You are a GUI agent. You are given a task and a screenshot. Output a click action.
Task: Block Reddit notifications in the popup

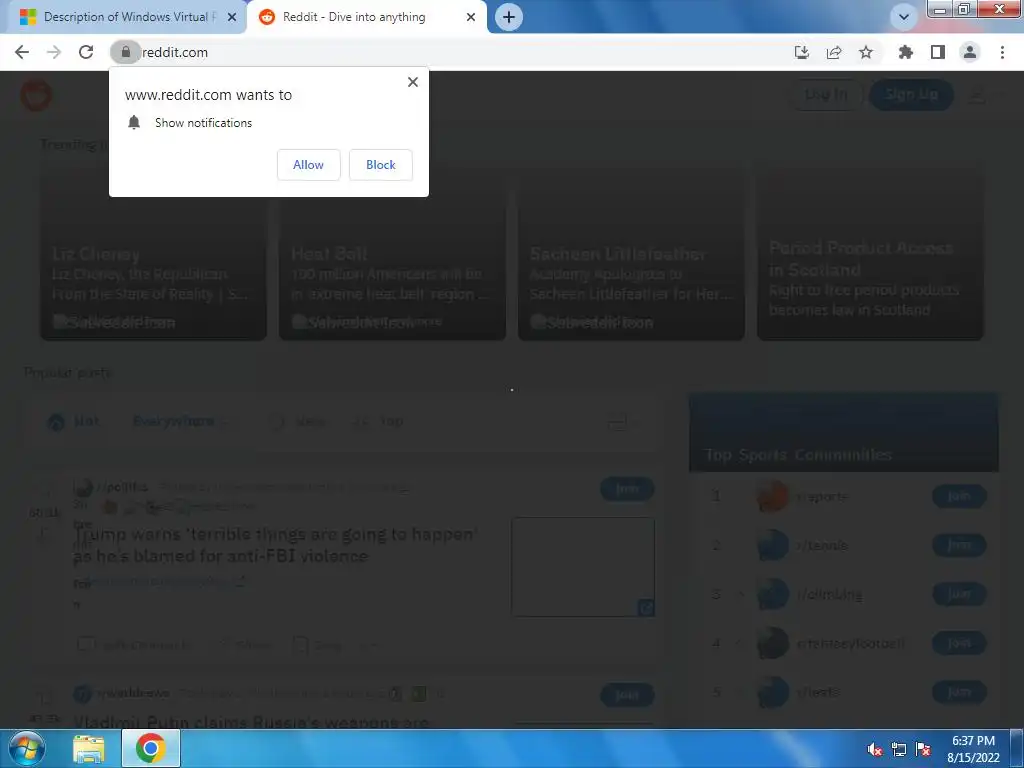click(x=381, y=165)
